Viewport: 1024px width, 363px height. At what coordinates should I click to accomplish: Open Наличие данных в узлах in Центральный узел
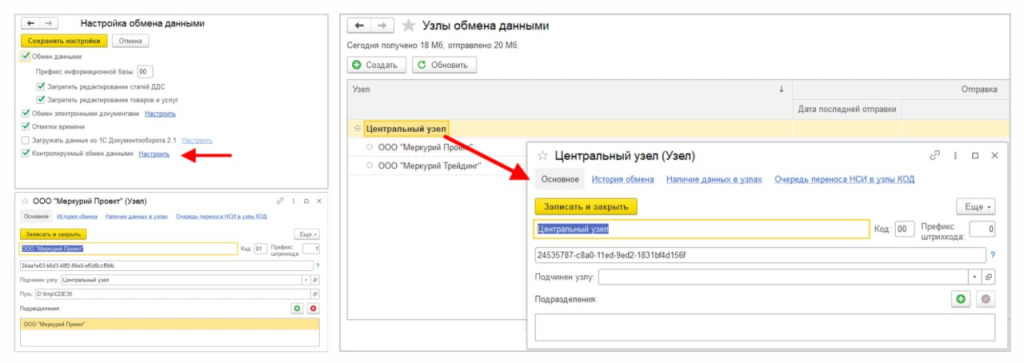coord(714,179)
